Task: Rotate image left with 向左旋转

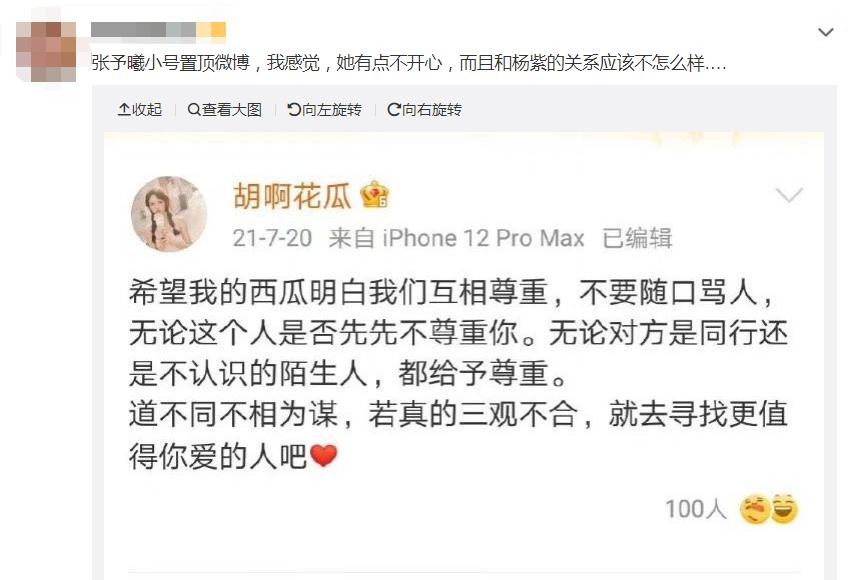Action: tap(324, 110)
